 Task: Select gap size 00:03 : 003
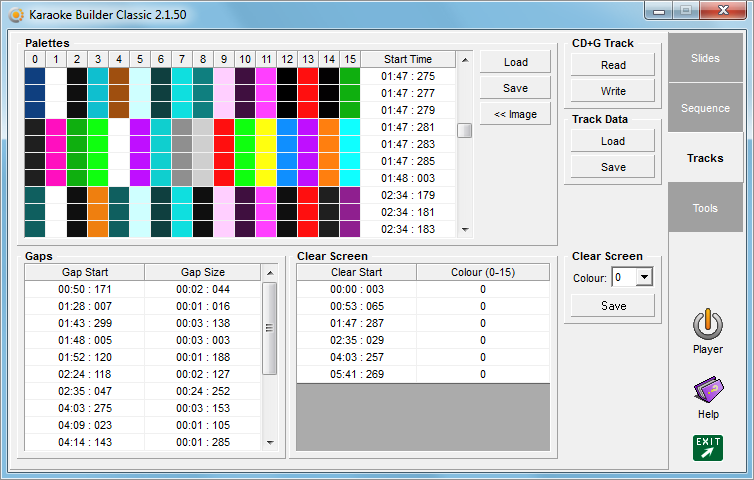click(203, 340)
